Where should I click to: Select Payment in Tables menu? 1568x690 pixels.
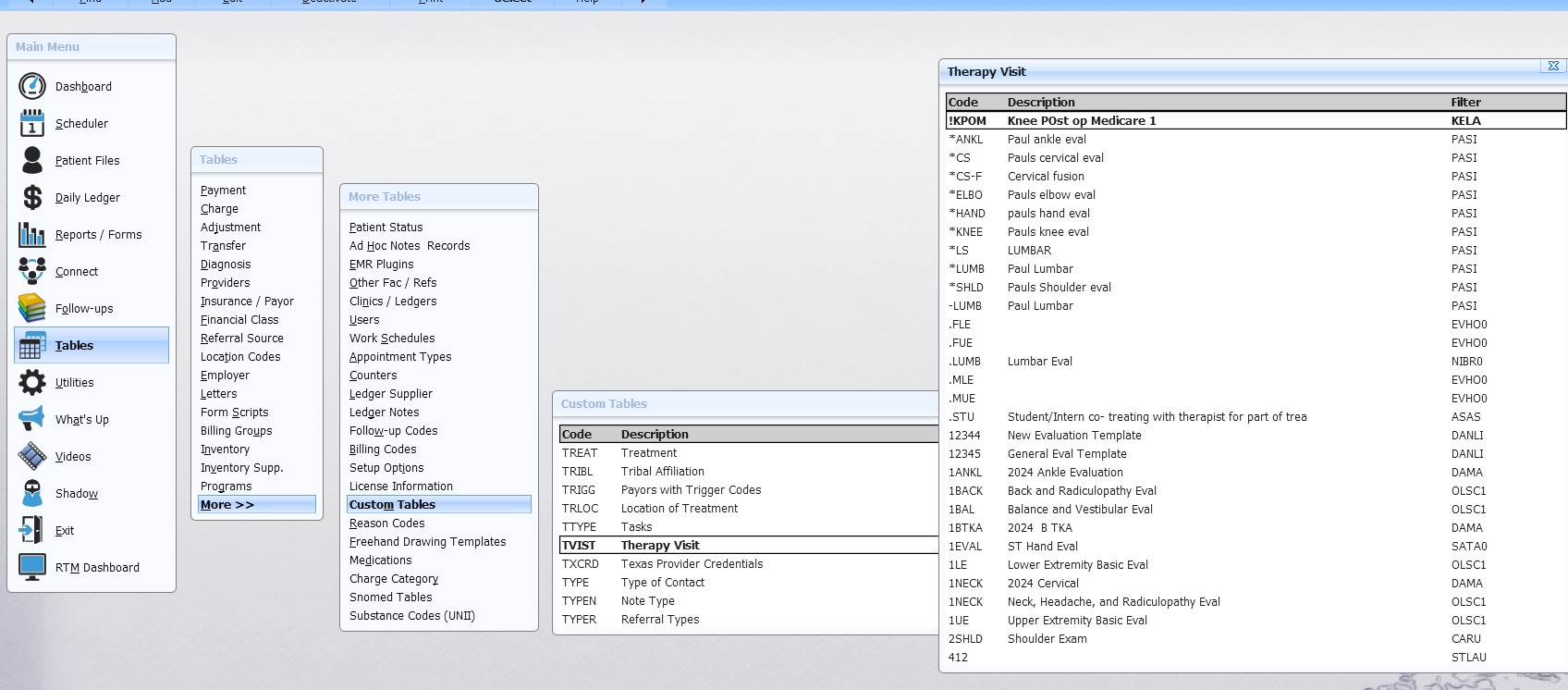(223, 190)
